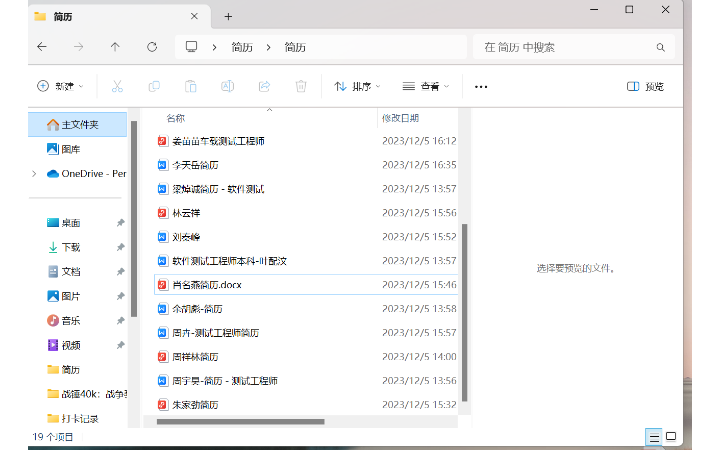720x450 pixels.
Task: Open the 新建 new item menu
Action: coord(60,87)
